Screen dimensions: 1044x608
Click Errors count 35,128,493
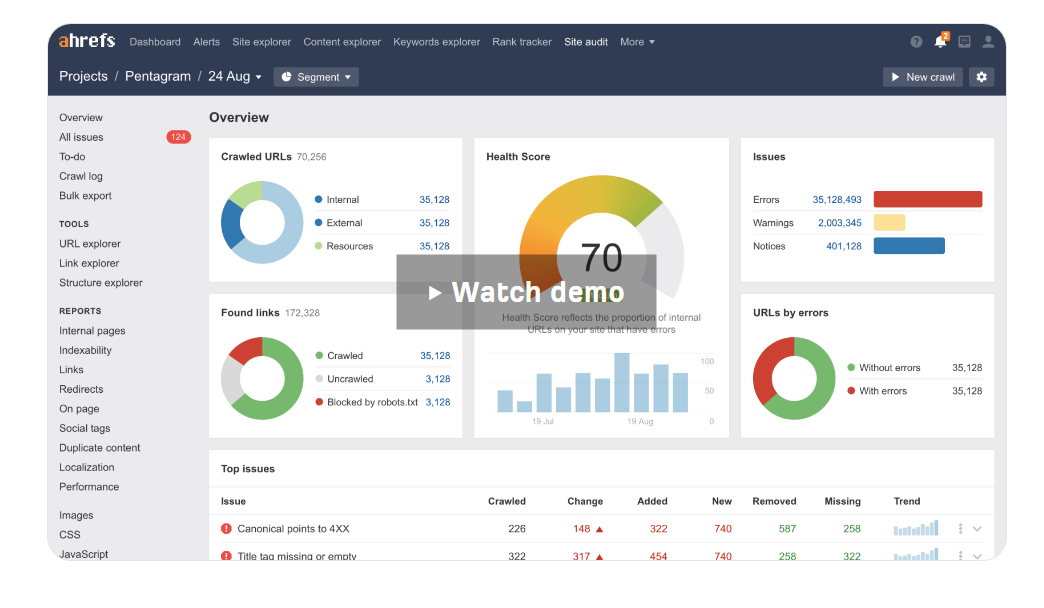pyautogui.click(x=837, y=200)
